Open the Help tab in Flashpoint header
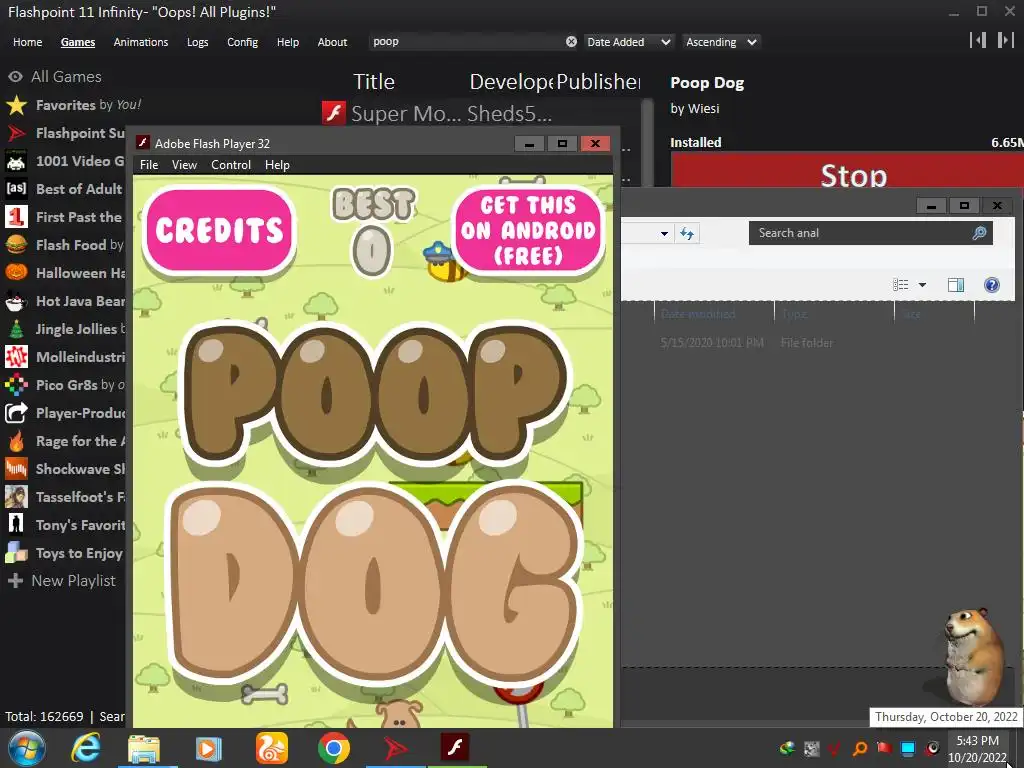 (287, 42)
